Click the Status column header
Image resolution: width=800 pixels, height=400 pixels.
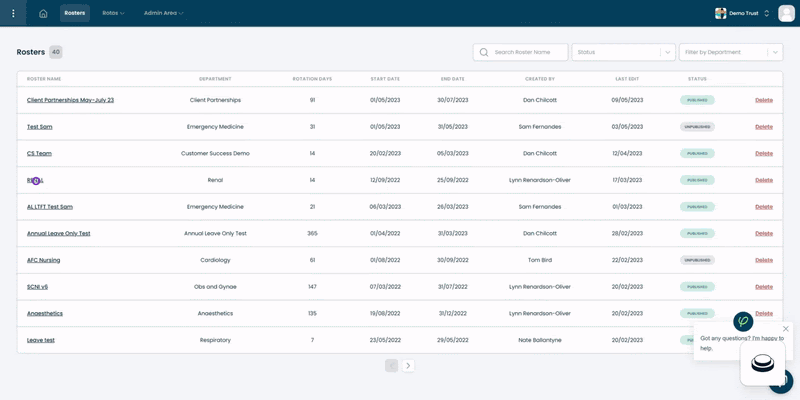click(x=697, y=79)
